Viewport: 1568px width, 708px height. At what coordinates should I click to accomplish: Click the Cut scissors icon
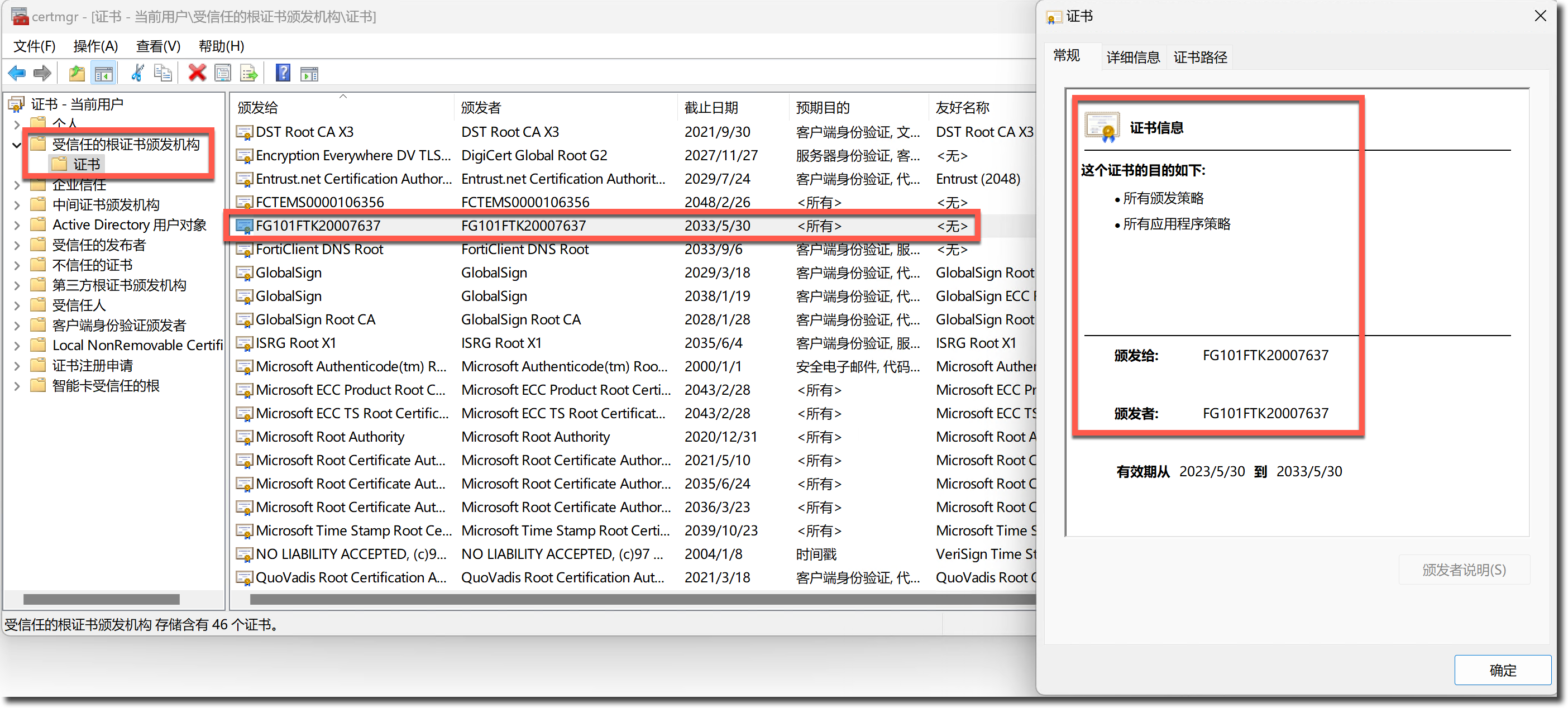pos(137,73)
